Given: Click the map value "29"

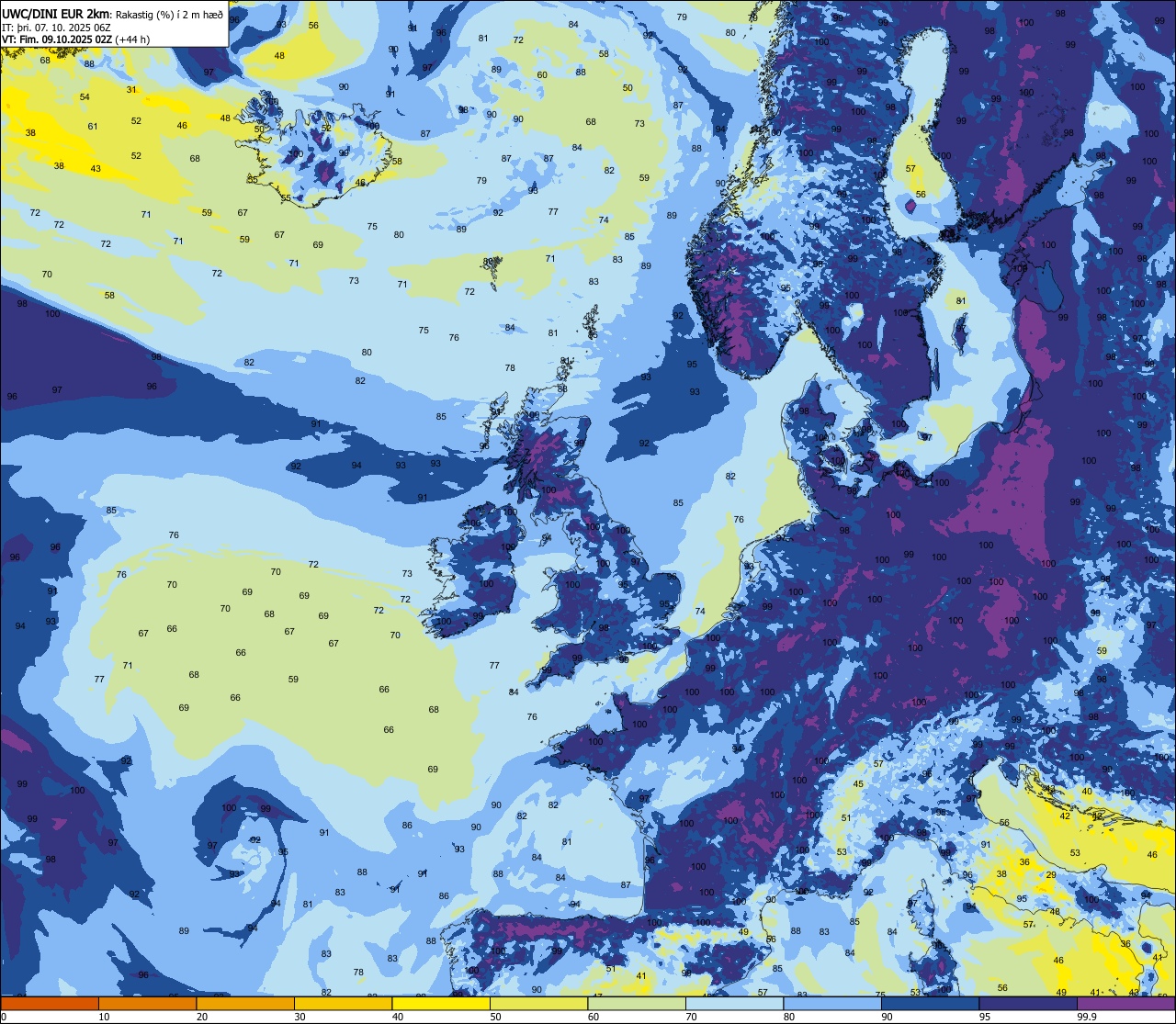Looking at the screenshot, I should click(x=1051, y=875).
